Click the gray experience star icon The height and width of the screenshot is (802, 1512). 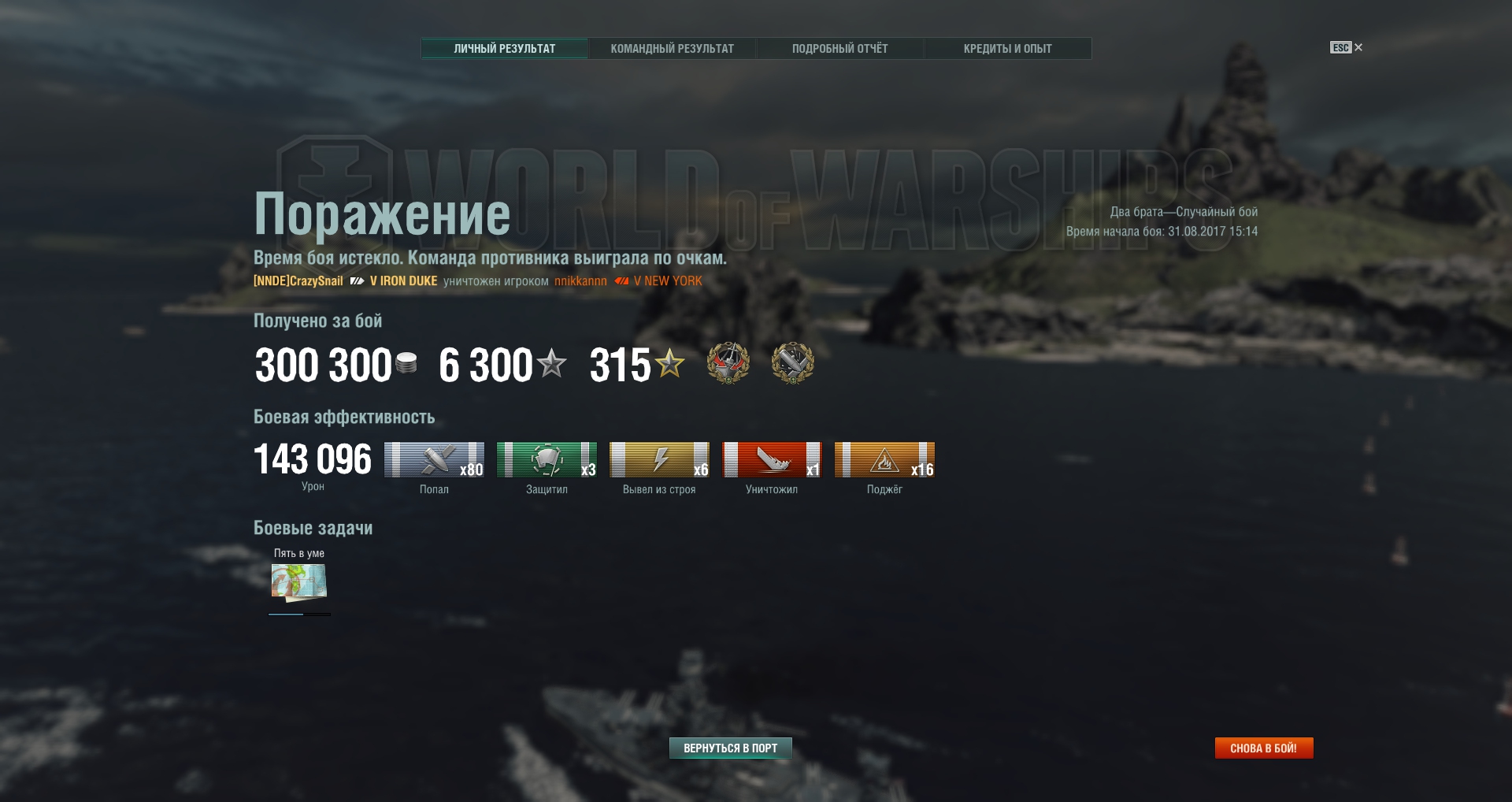552,363
